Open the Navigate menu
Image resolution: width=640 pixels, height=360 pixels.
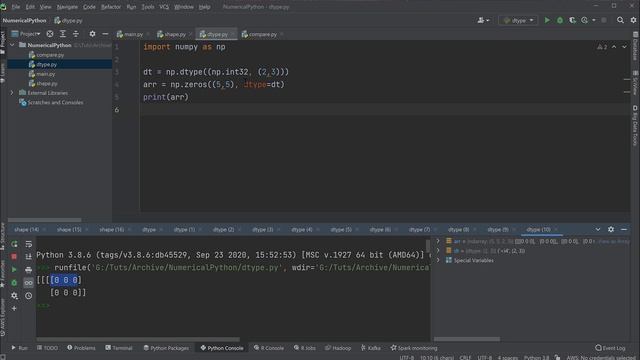pyautogui.click(x=67, y=7)
